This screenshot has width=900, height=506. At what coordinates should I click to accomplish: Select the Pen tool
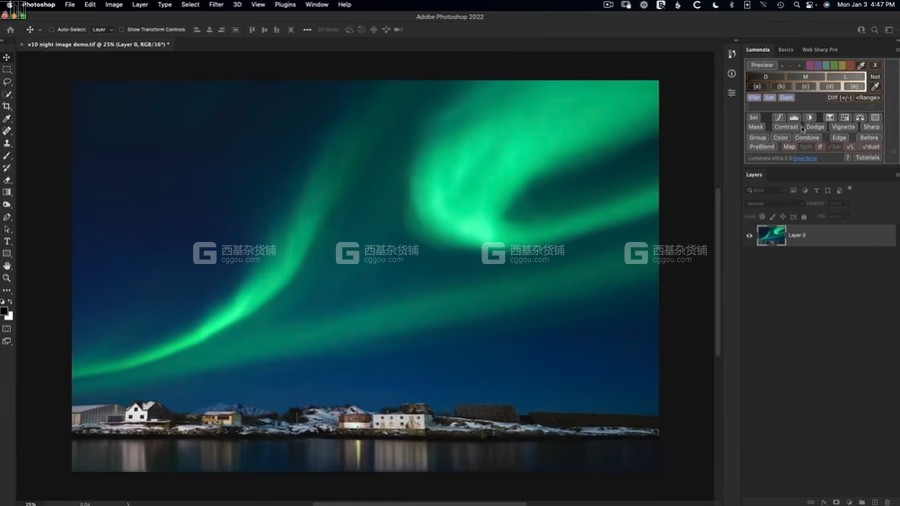pyautogui.click(x=7, y=217)
